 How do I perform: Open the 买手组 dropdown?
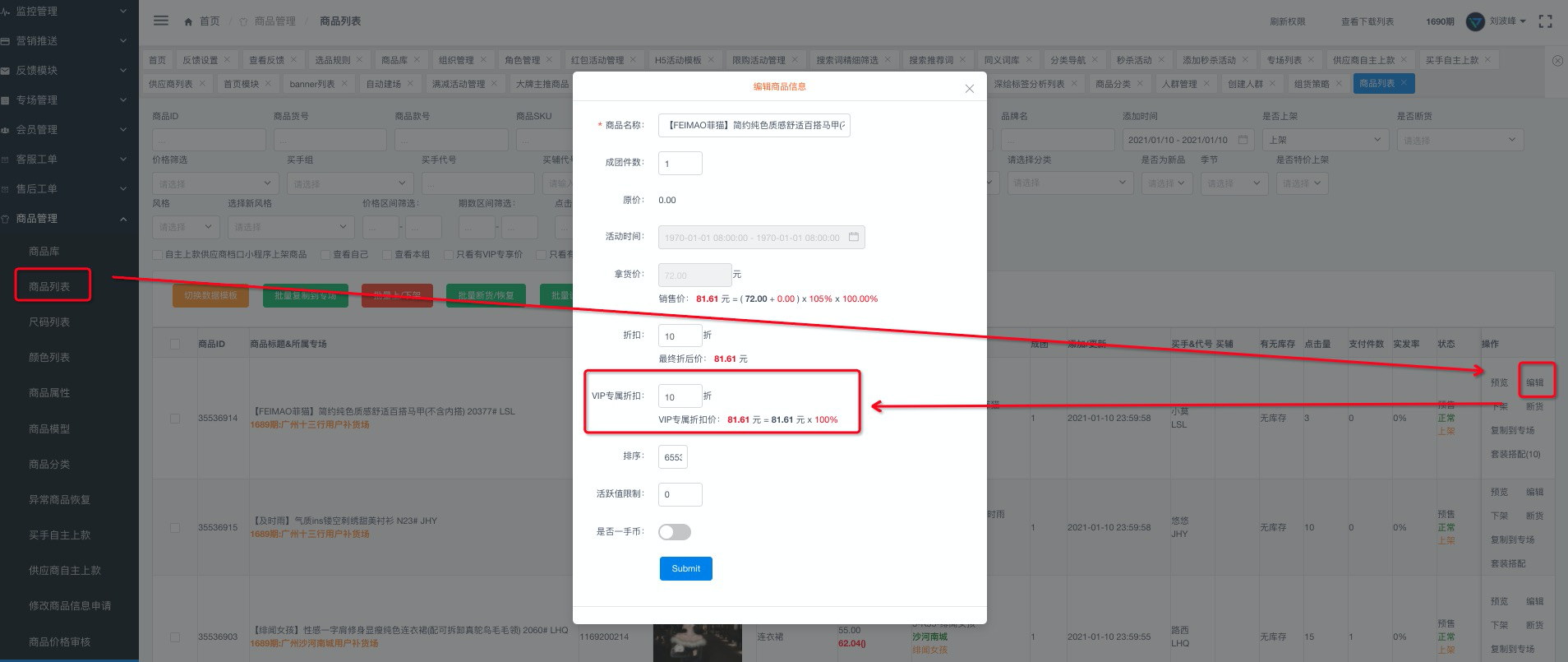[350, 183]
